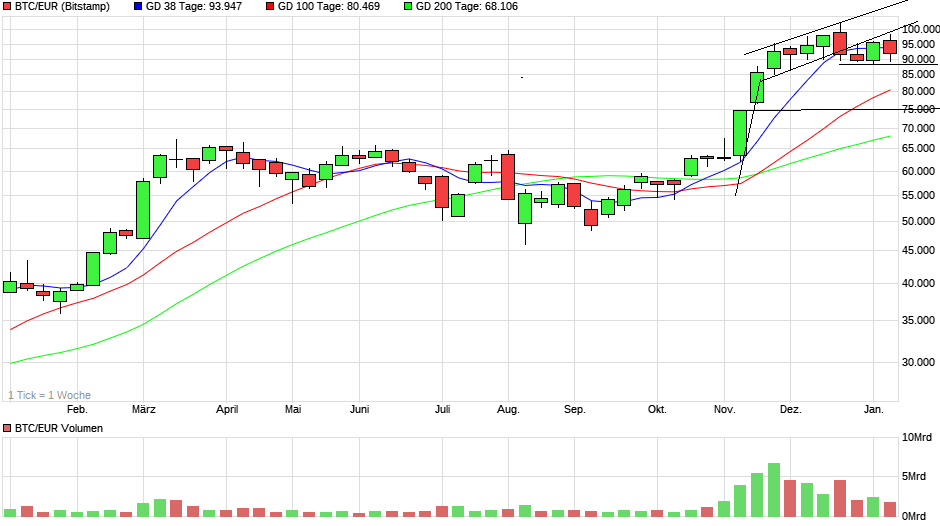
Task: Click the 80.000 price axis label
Action: point(918,92)
